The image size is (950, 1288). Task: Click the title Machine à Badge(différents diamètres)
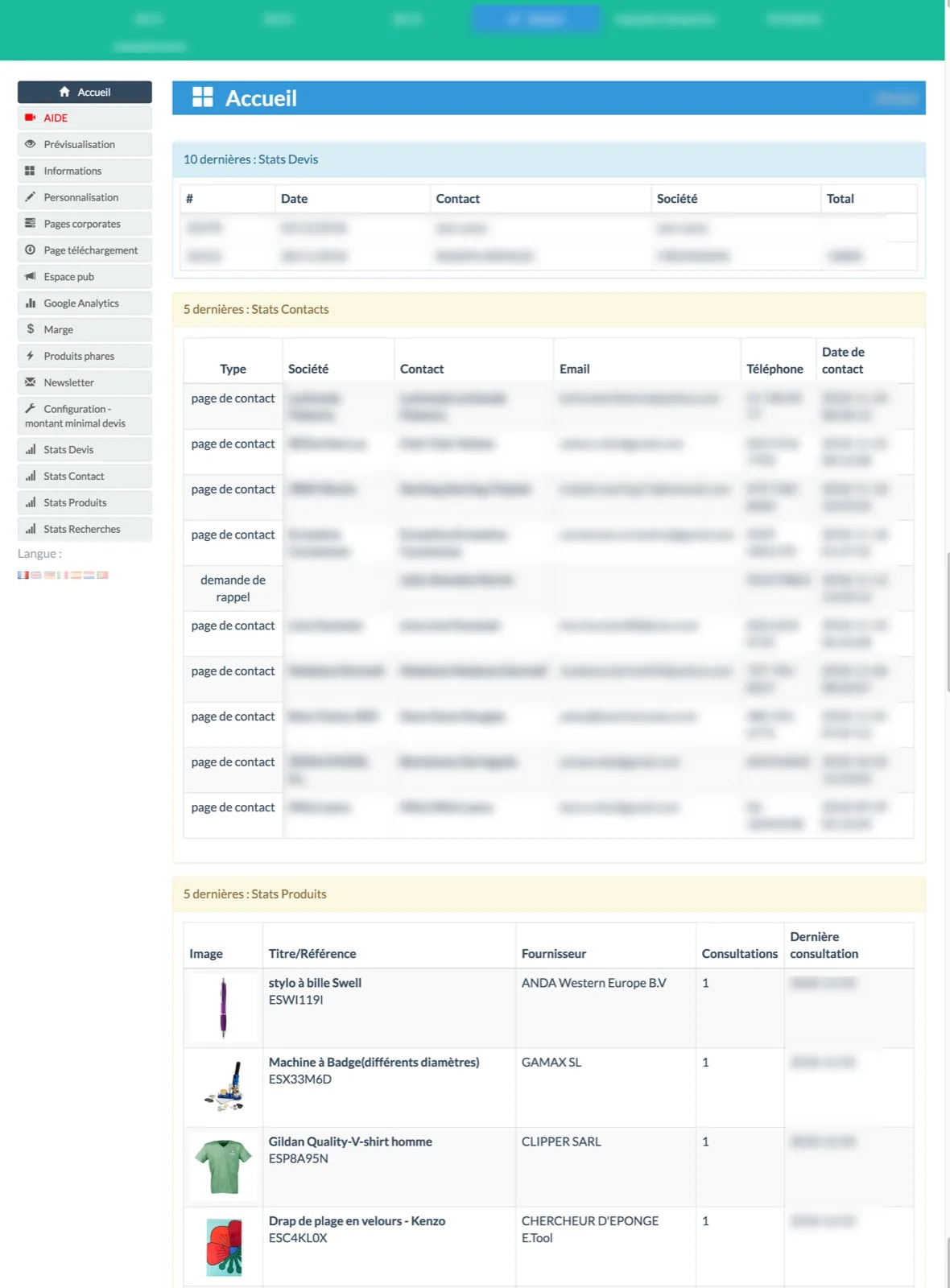(374, 1062)
